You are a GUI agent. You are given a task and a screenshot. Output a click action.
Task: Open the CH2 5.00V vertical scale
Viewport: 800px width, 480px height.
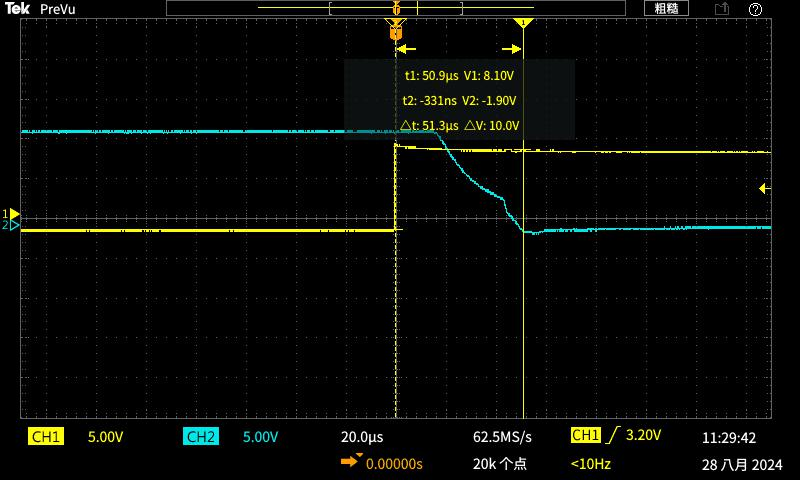tap(260, 437)
